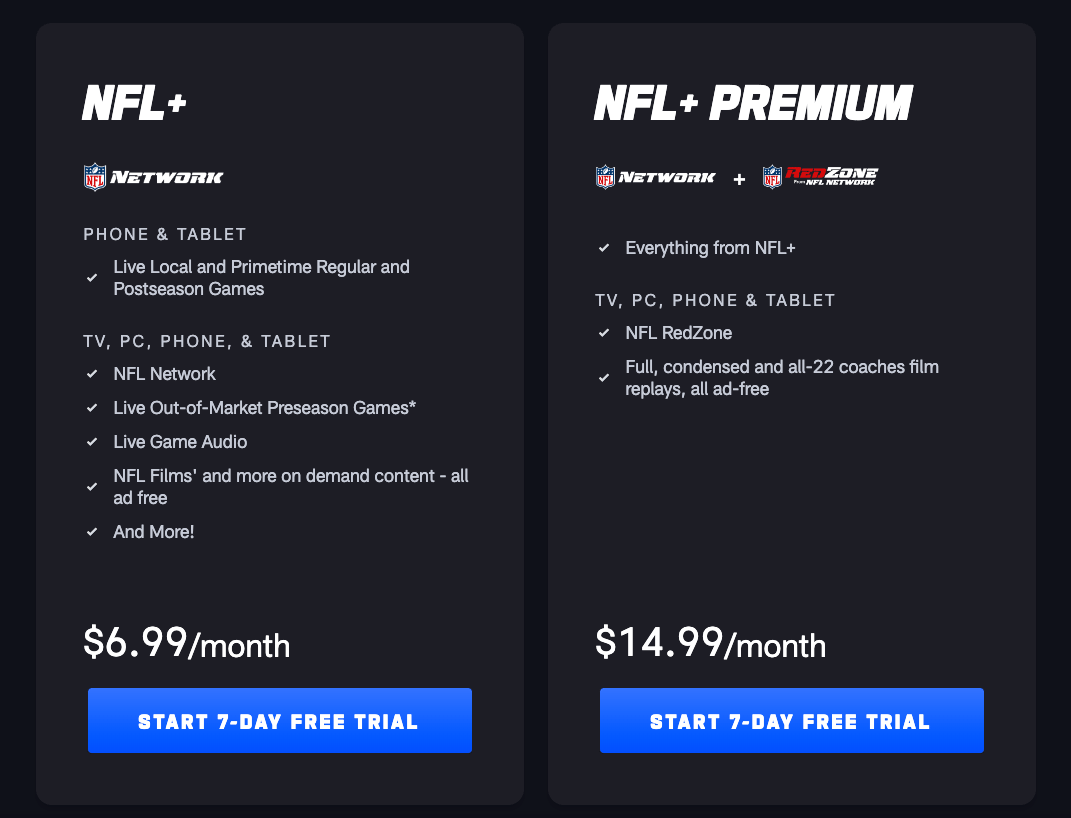Click checkmark next to Live Game Audio
This screenshot has width=1071, height=818.
(92, 442)
